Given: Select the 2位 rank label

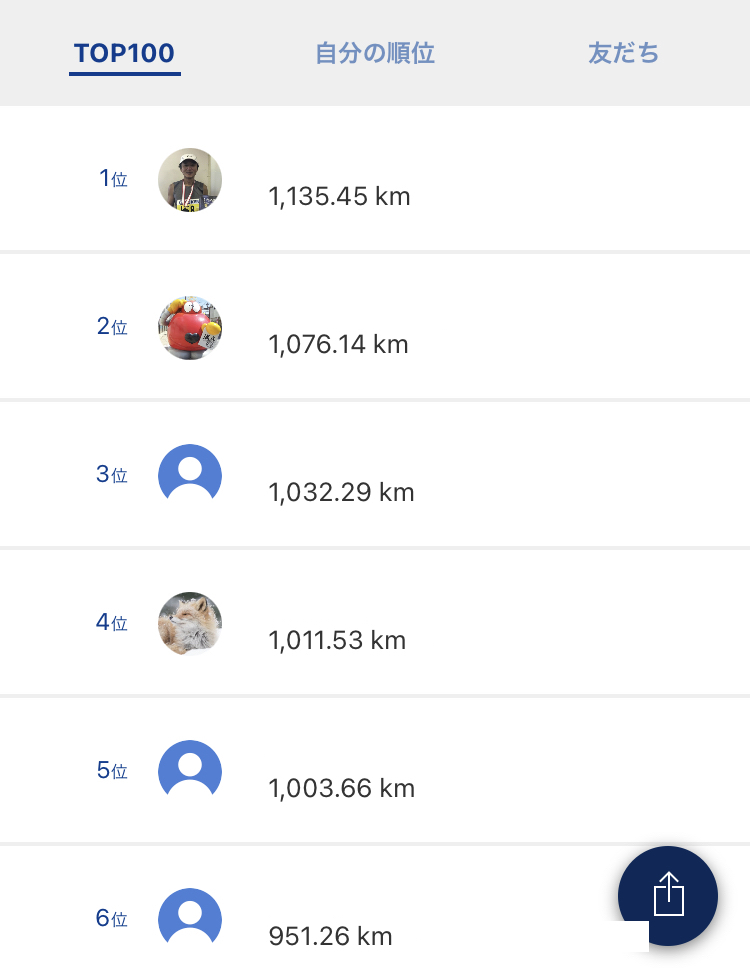Looking at the screenshot, I should coord(112,327).
